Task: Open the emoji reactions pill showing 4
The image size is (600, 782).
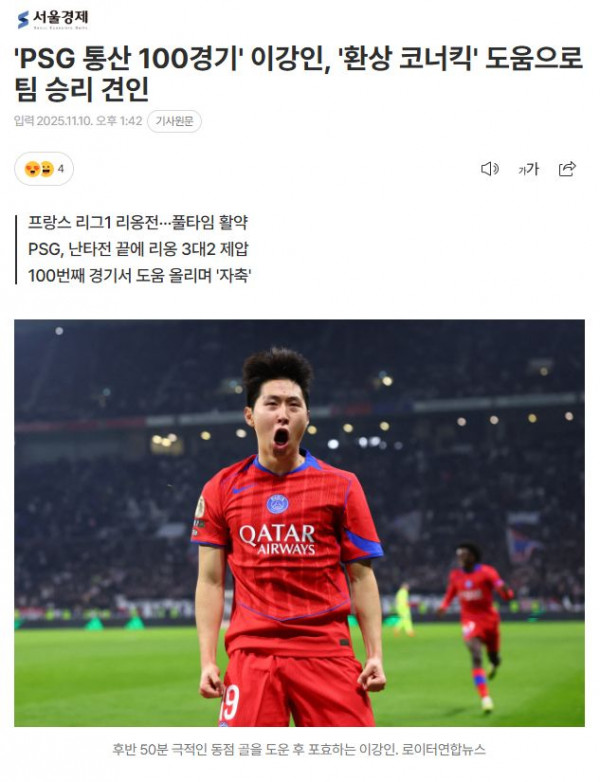Action: click(x=44, y=169)
